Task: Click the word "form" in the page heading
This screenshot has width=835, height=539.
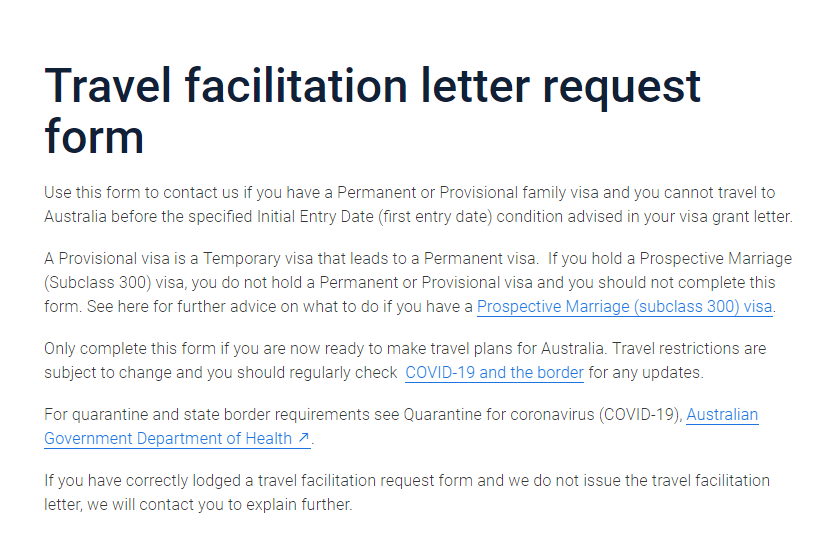Action: [94, 137]
